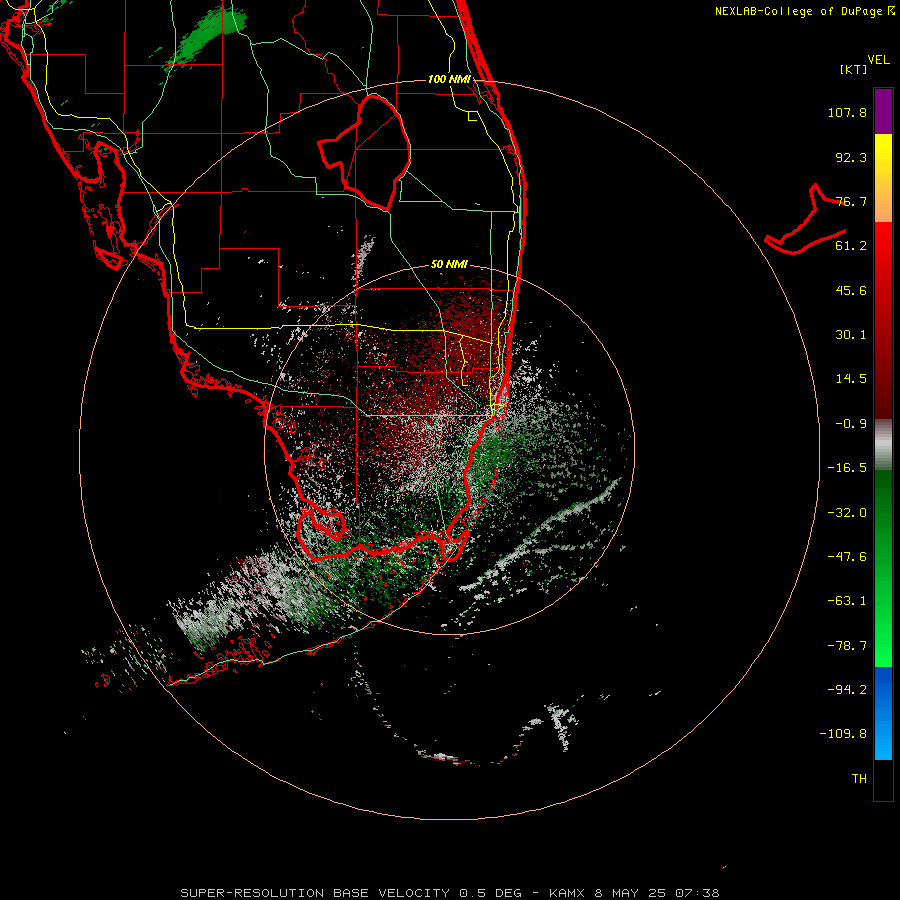Select the 92.3 velocity scale value
This screenshot has height=900, width=900.
[851, 157]
